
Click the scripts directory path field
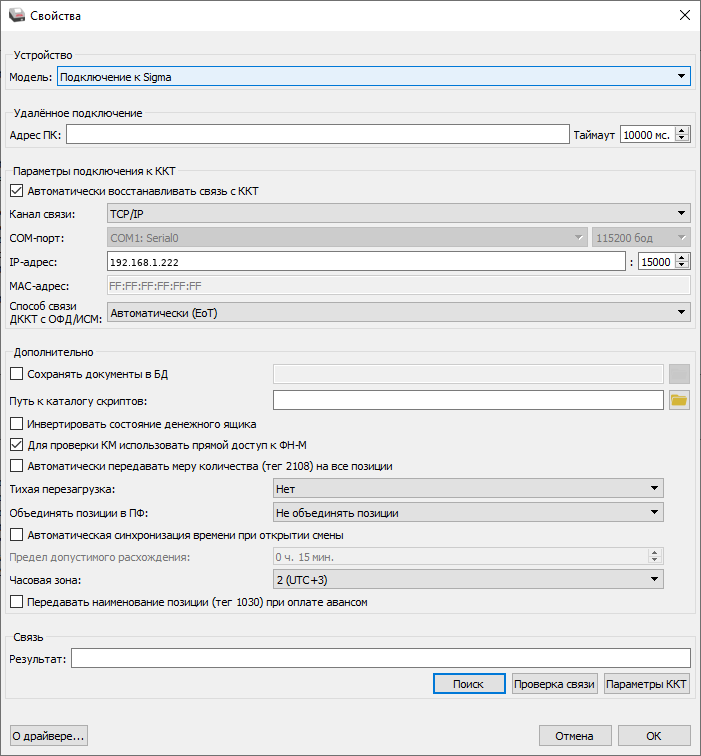[x=468, y=400]
